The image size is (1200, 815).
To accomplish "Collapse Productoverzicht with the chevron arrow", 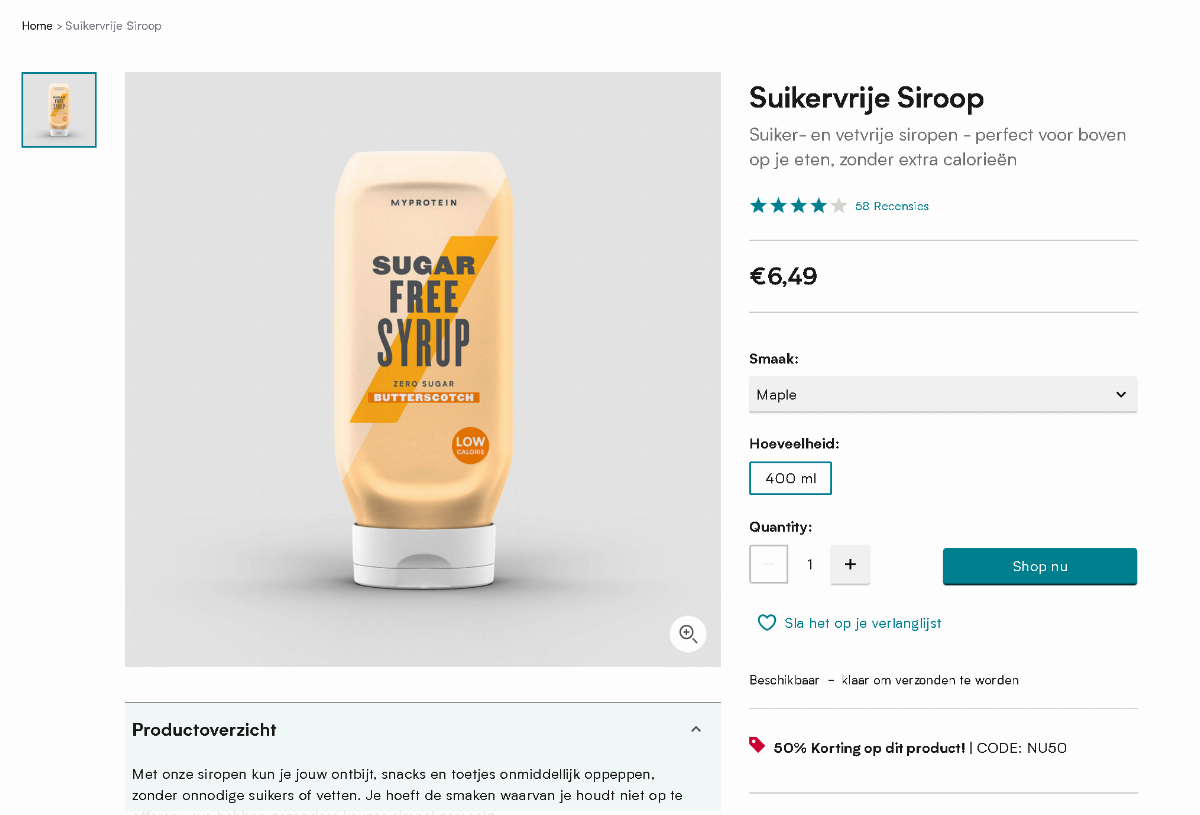I will [696, 729].
